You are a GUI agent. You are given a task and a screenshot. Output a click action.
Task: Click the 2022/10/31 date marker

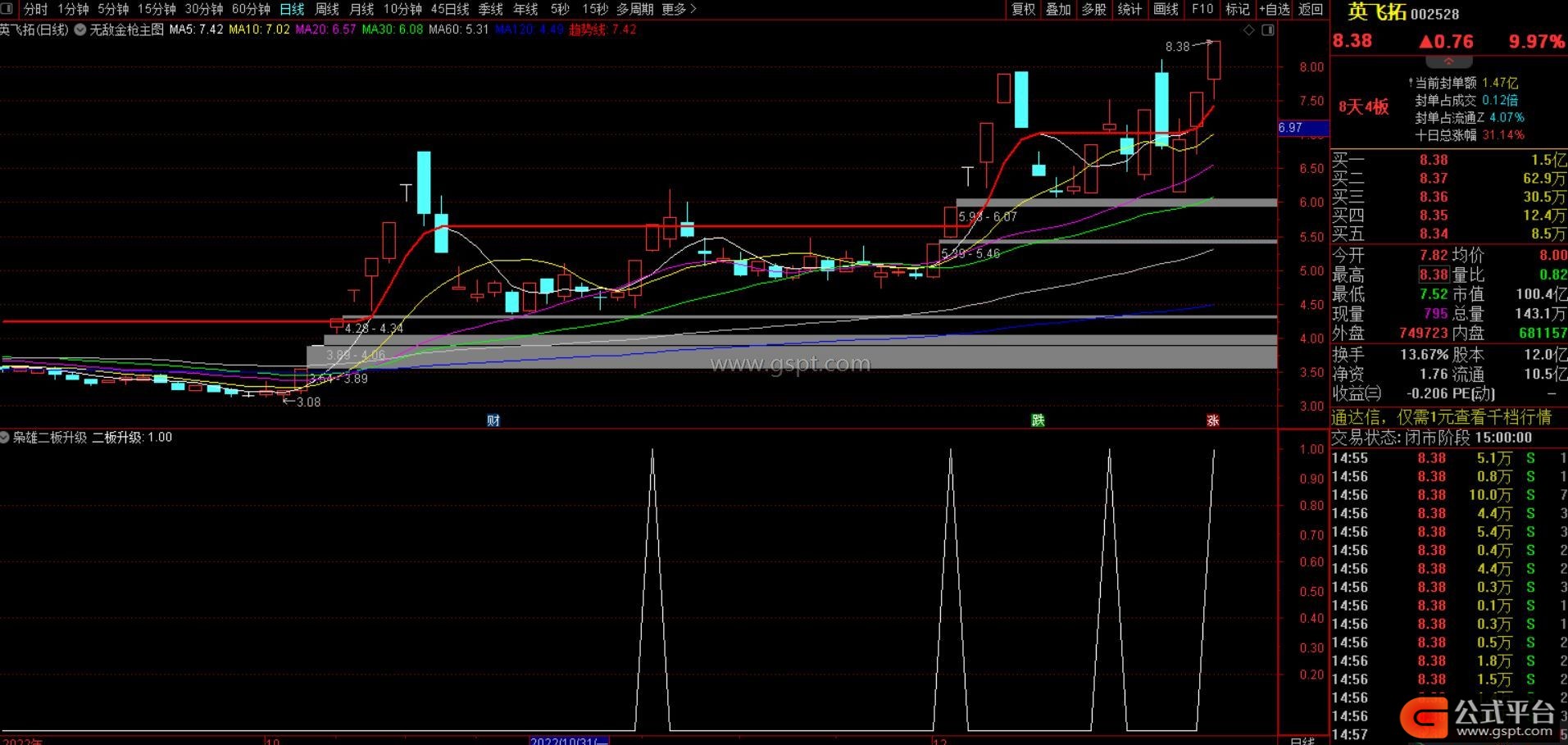570,740
